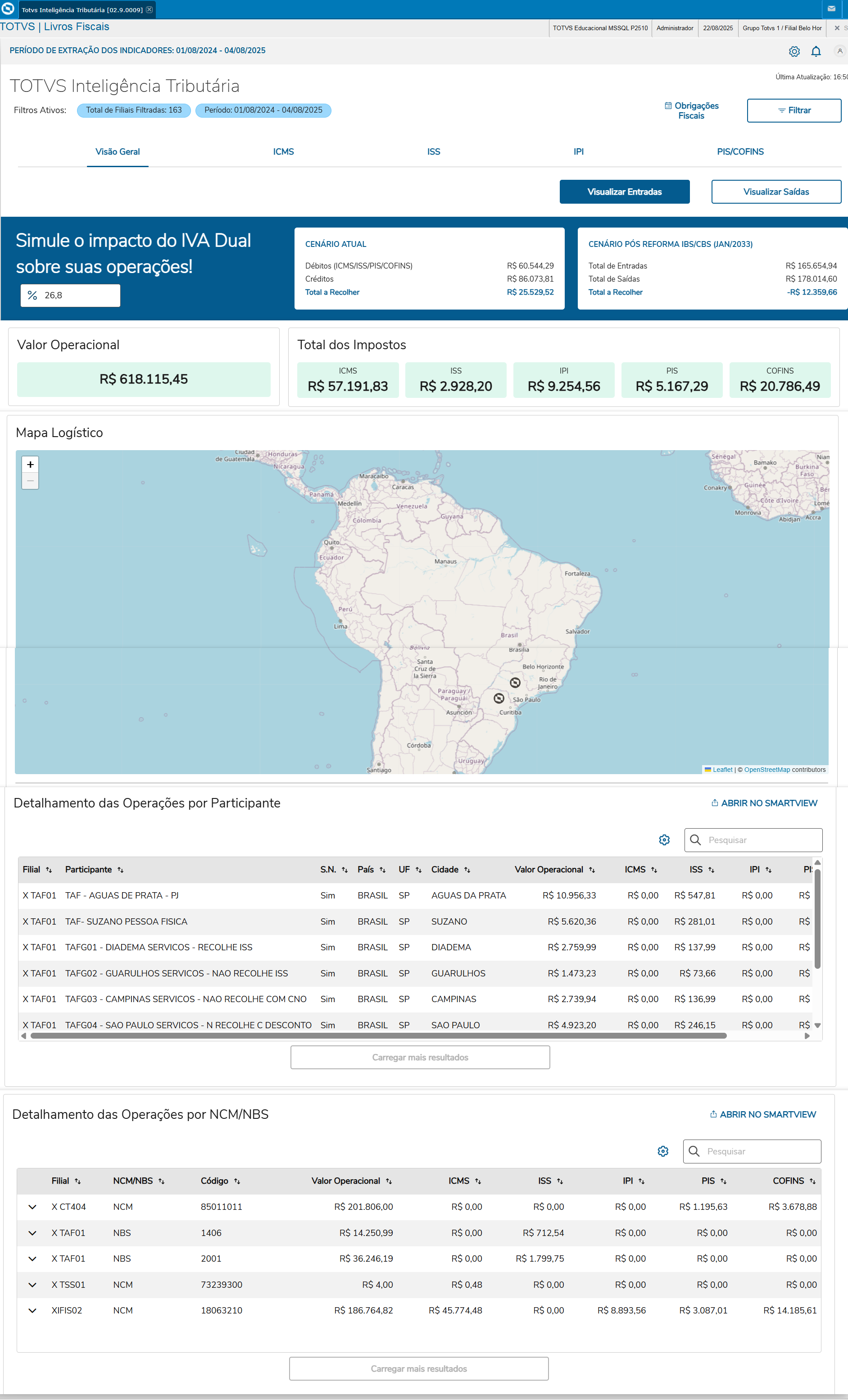Expand the NBS 2001 row
The width and height of the screenshot is (848, 1400).
pyautogui.click(x=32, y=1259)
